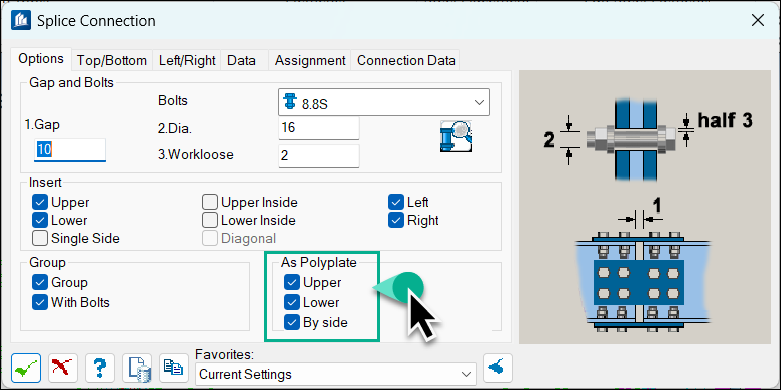Click the blue pick arrow icon beside Favorites
Viewport: 781px width, 390px height.
click(498, 368)
